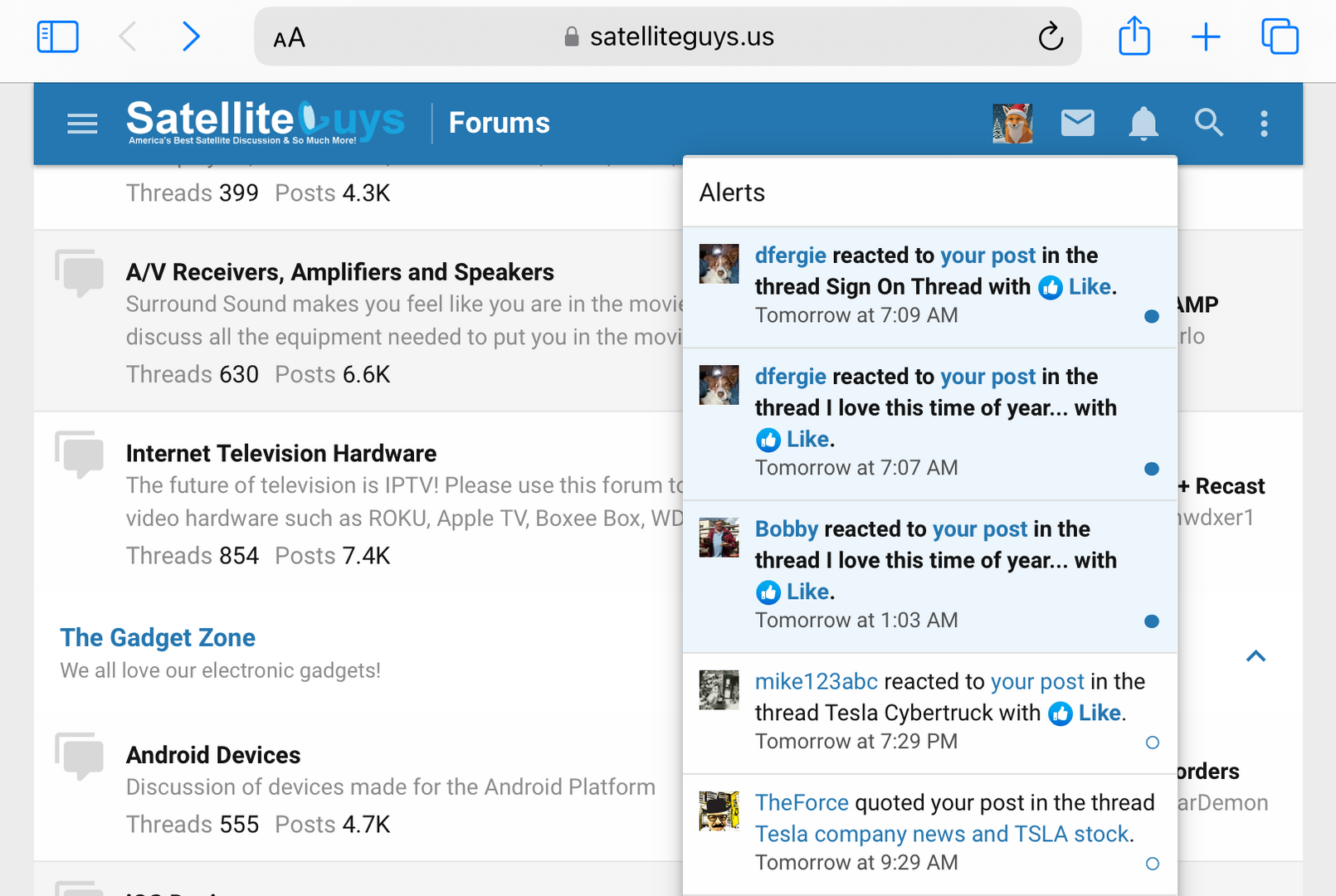The width and height of the screenshot is (1336, 896).
Task: Open the Safari share sheet
Action: tap(1134, 37)
